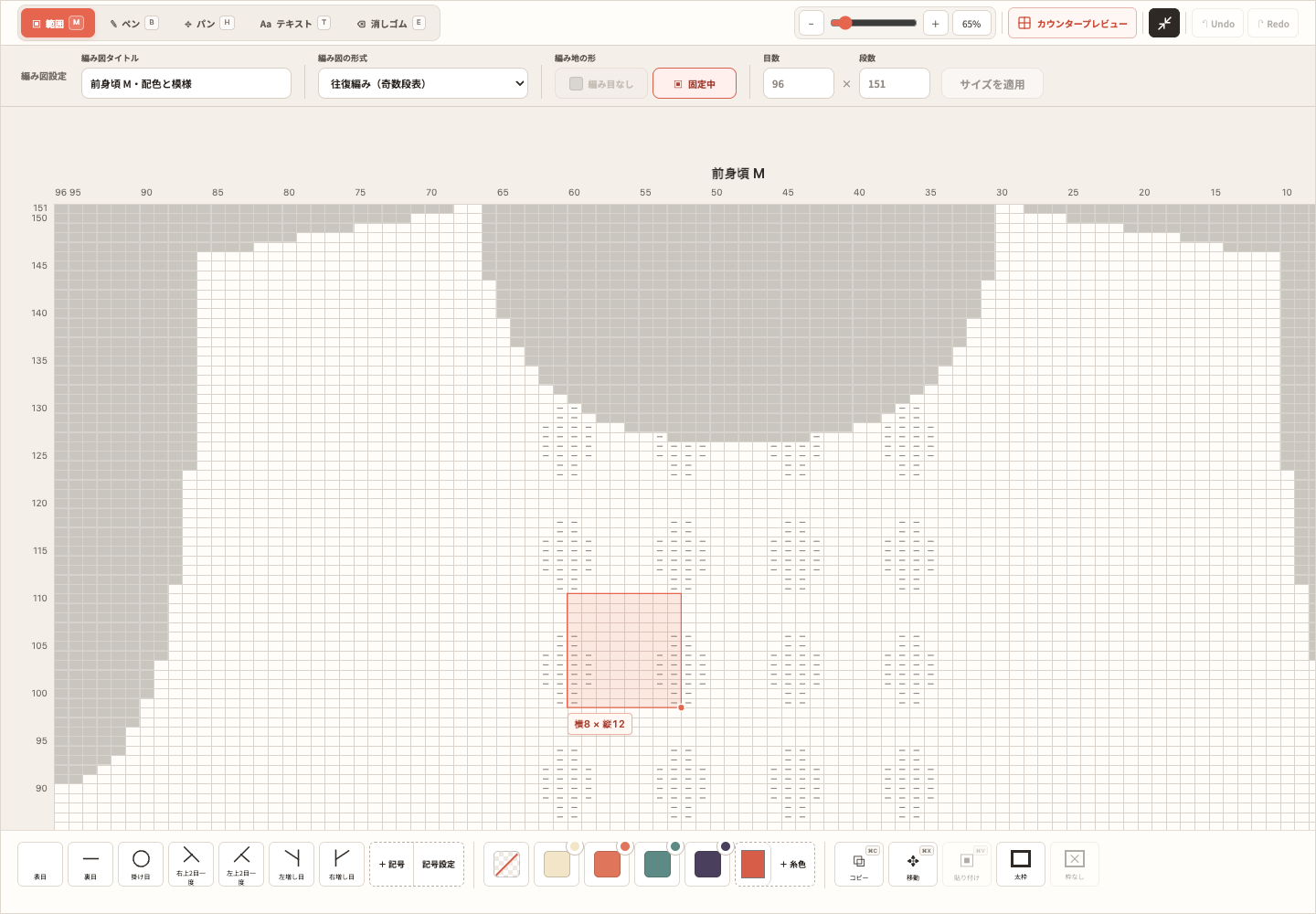1316x914 pixels.
Task: Choose the 左上2目一度 decrease symbol
Action: point(241,864)
